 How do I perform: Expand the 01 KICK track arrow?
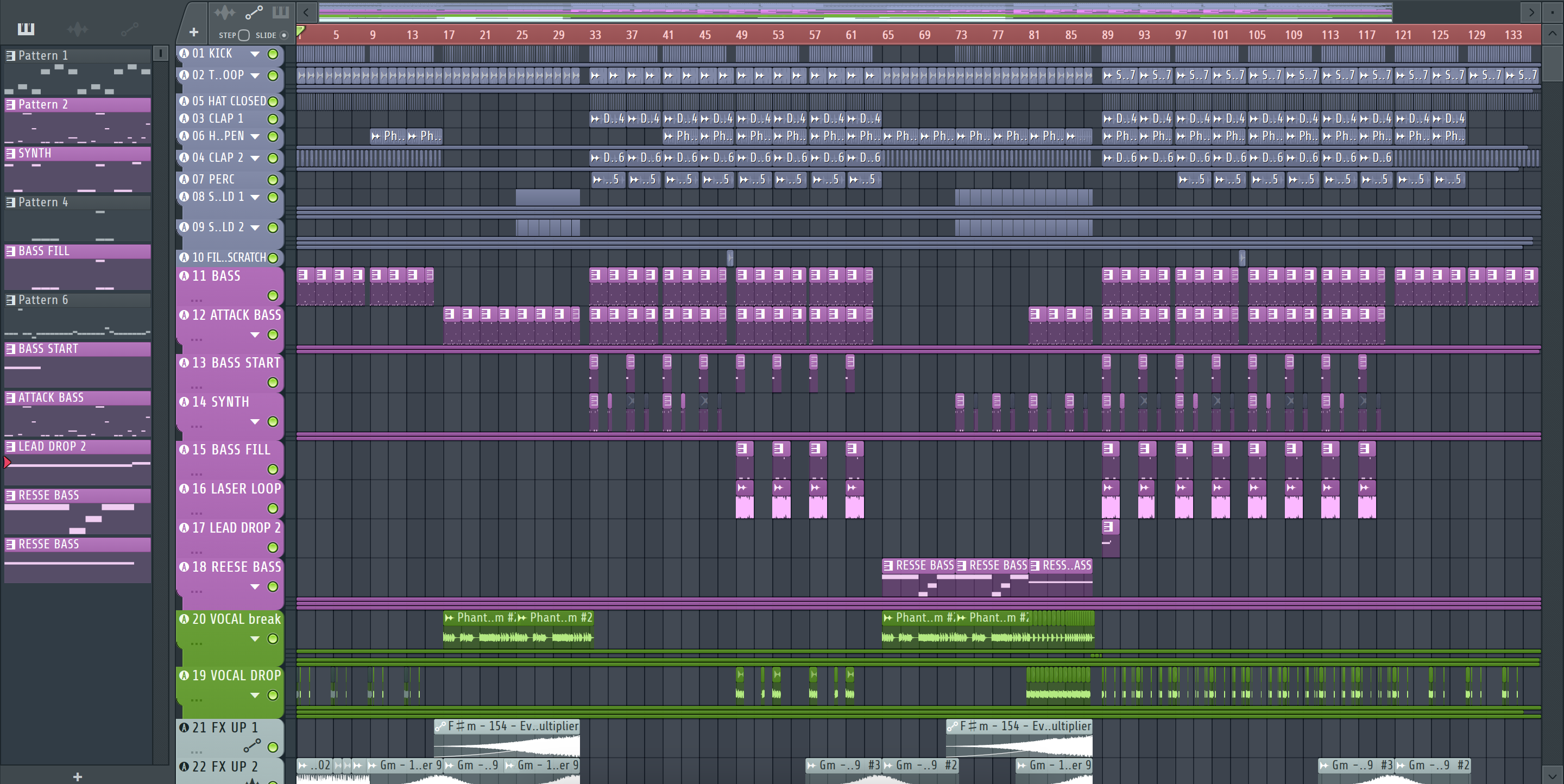coord(255,54)
